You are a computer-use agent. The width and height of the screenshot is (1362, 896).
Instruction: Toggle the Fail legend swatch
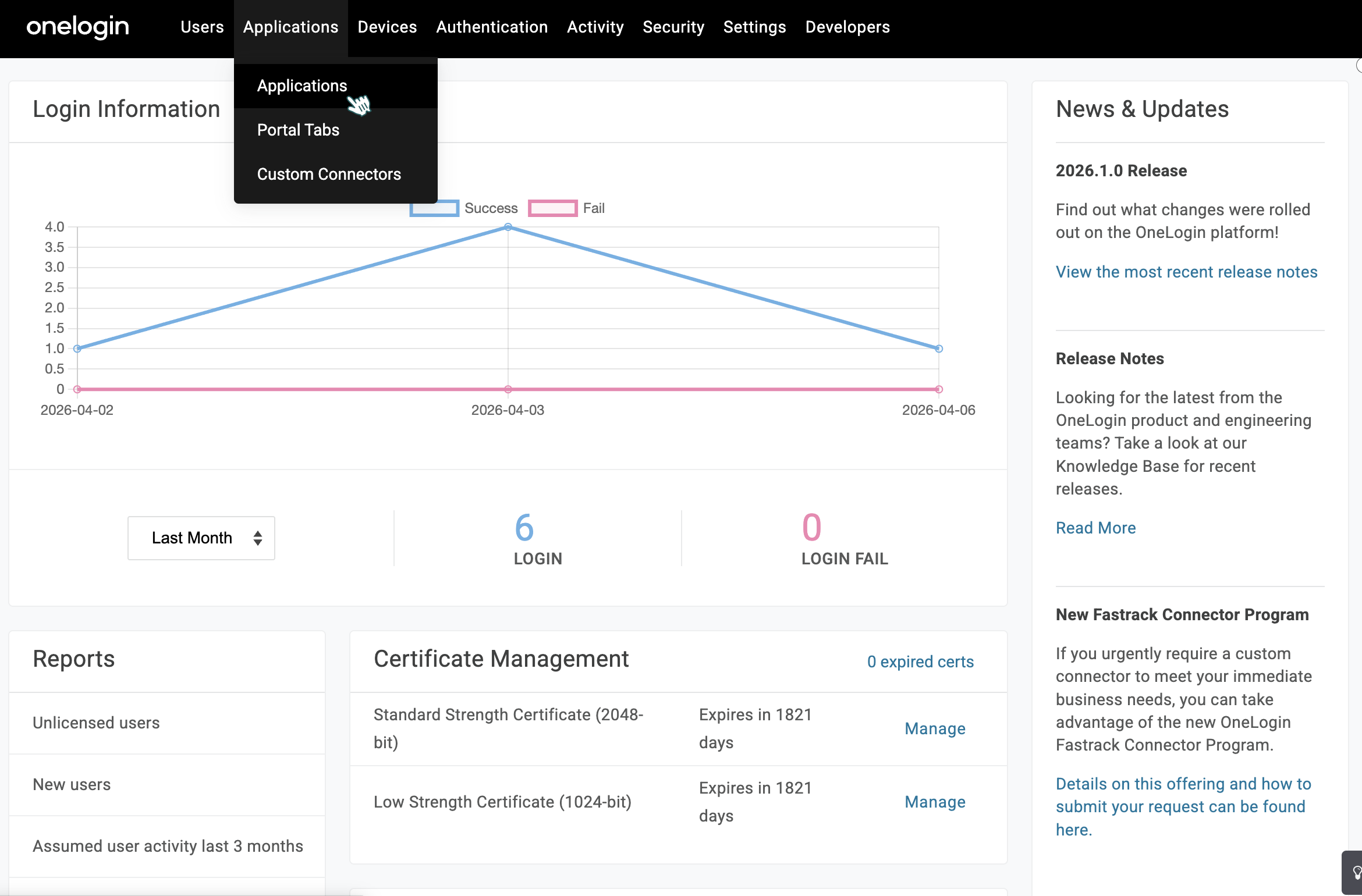552,208
